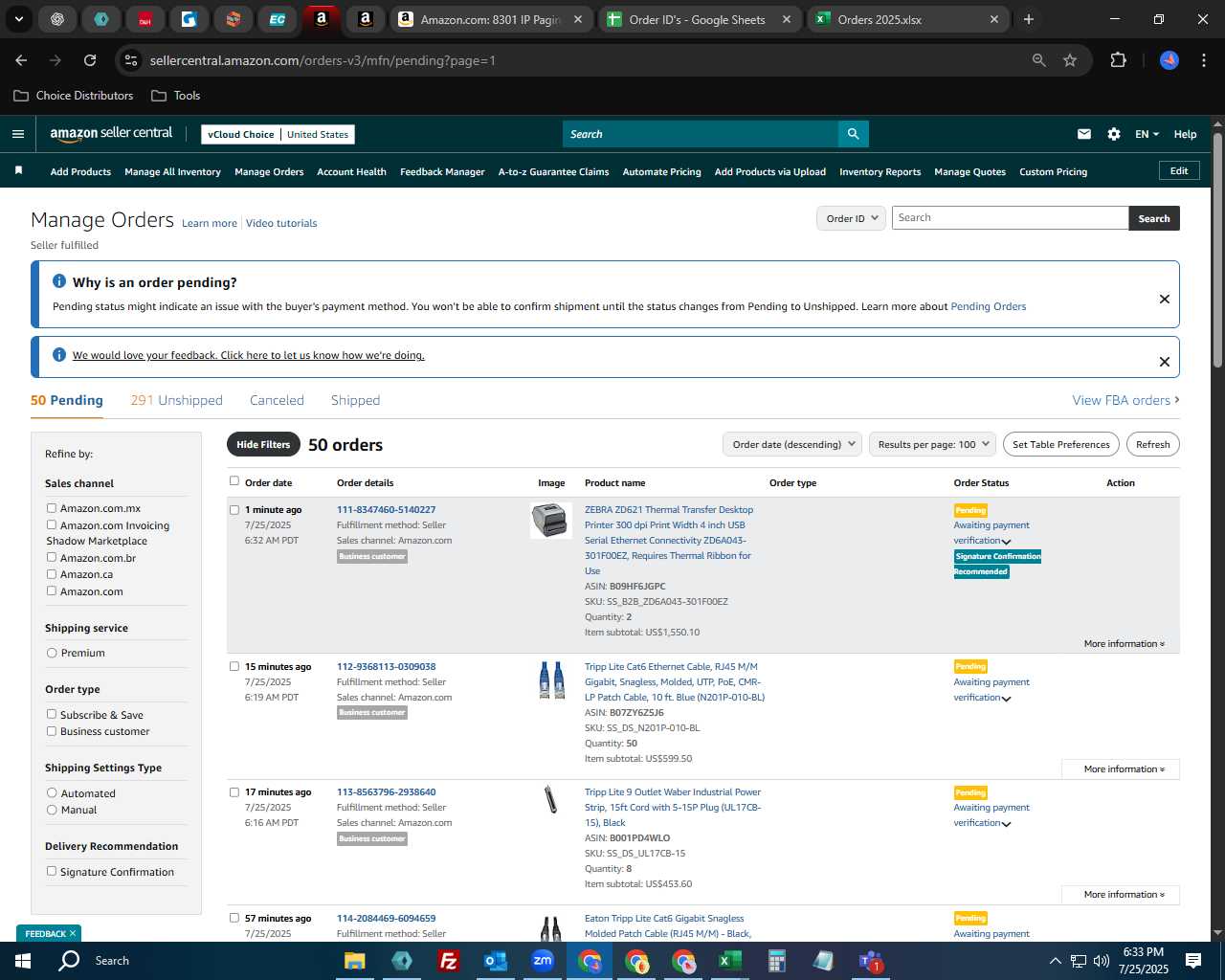
Task: Click the info icon beside 'Why is an order pending?'
Action: 59,281
